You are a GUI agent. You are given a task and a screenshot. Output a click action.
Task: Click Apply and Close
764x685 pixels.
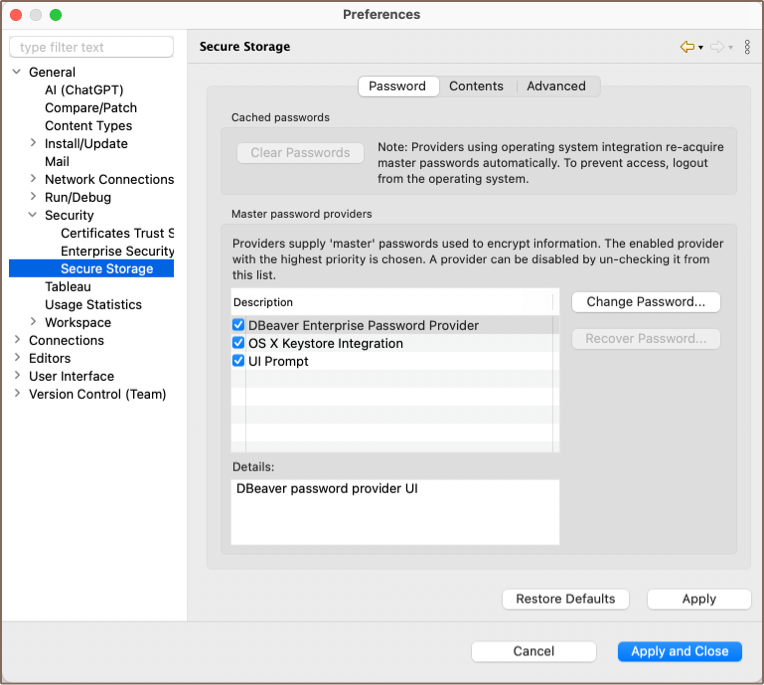680,651
